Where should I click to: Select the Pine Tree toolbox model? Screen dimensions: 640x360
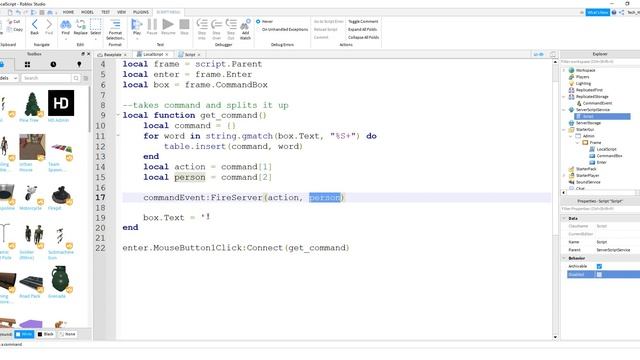click(x=32, y=104)
